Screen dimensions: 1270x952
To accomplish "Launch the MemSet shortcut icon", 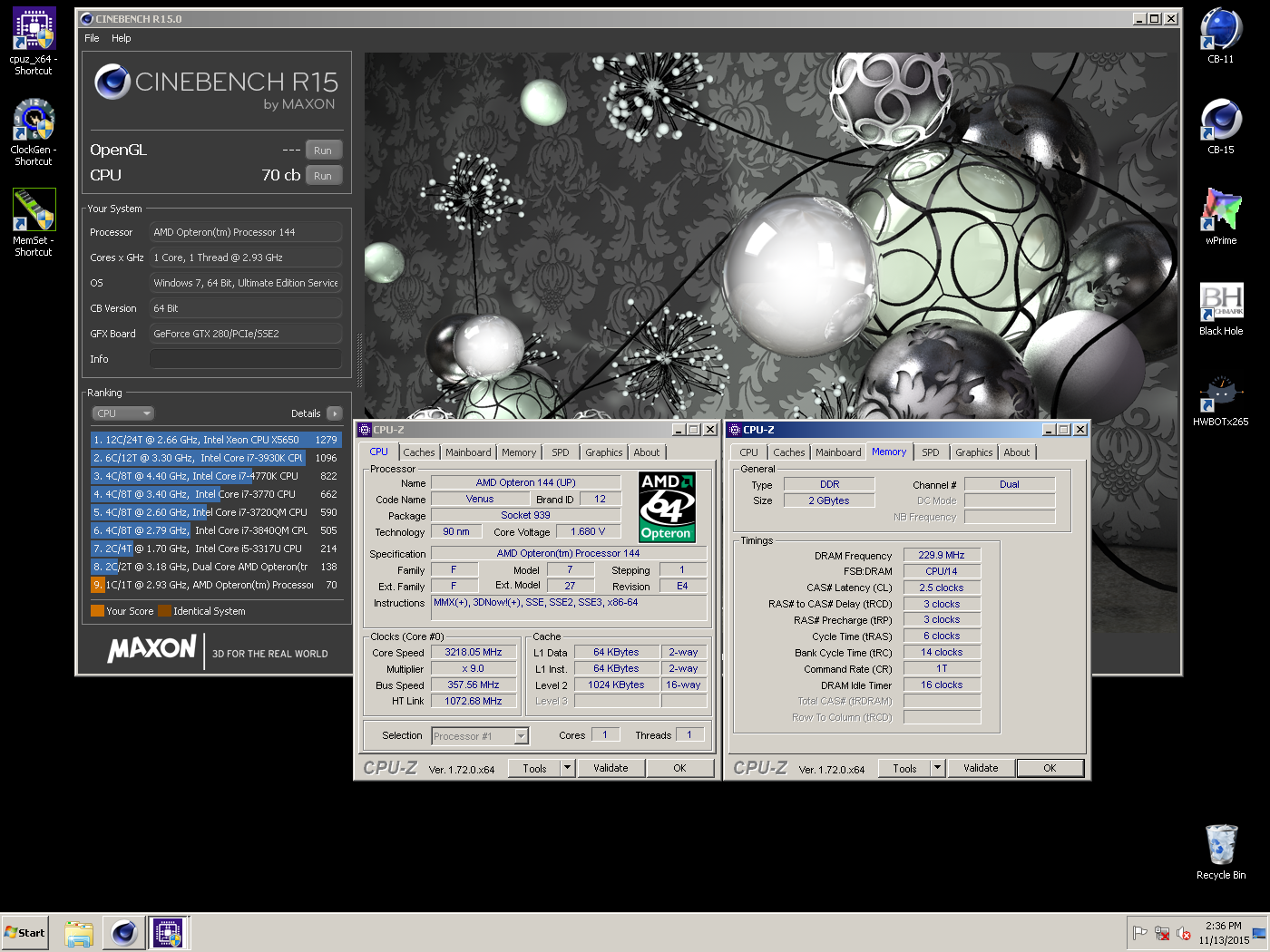I will pos(34,223).
